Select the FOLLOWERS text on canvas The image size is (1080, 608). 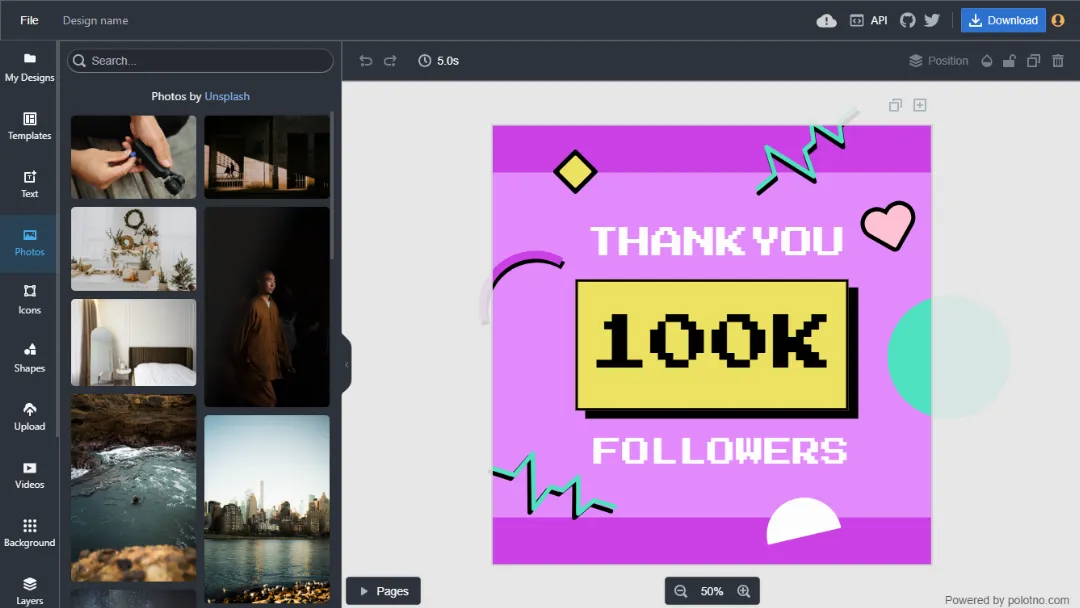click(720, 451)
